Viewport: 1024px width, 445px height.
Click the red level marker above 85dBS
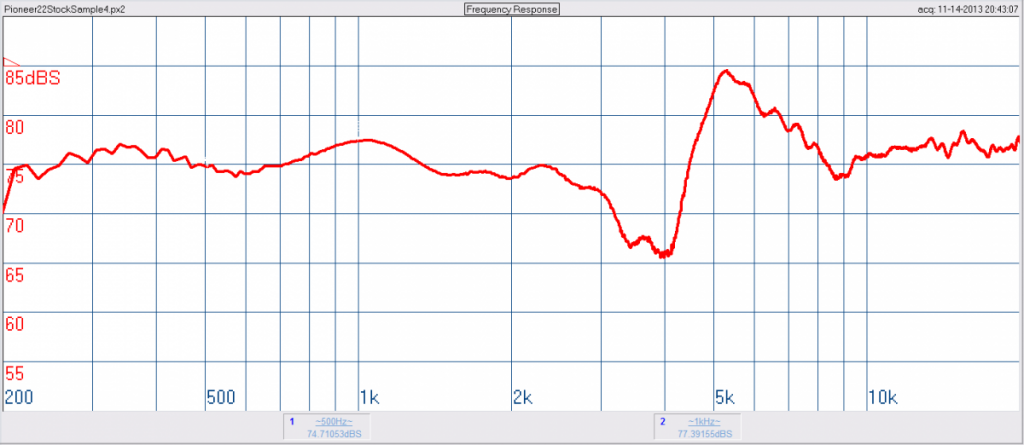click(12, 61)
